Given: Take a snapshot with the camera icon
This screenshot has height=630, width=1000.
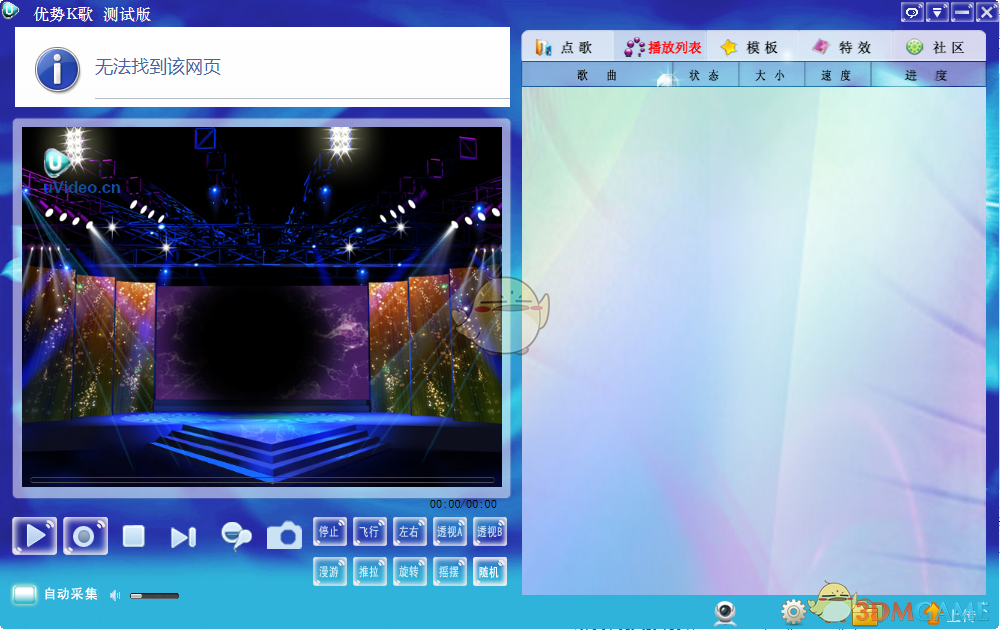Looking at the screenshot, I should click(x=284, y=537).
